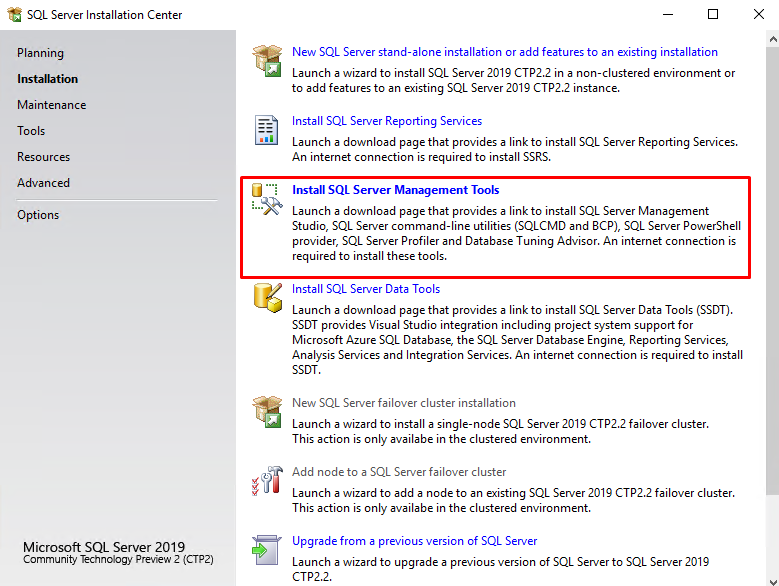Click the SQL Server Data Tools cylinder icon
The image size is (779, 586).
(268, 298)
